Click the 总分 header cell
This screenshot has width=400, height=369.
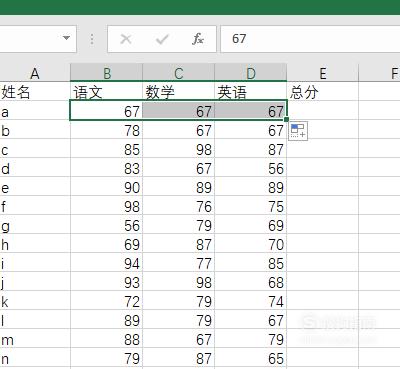point(323,92)
